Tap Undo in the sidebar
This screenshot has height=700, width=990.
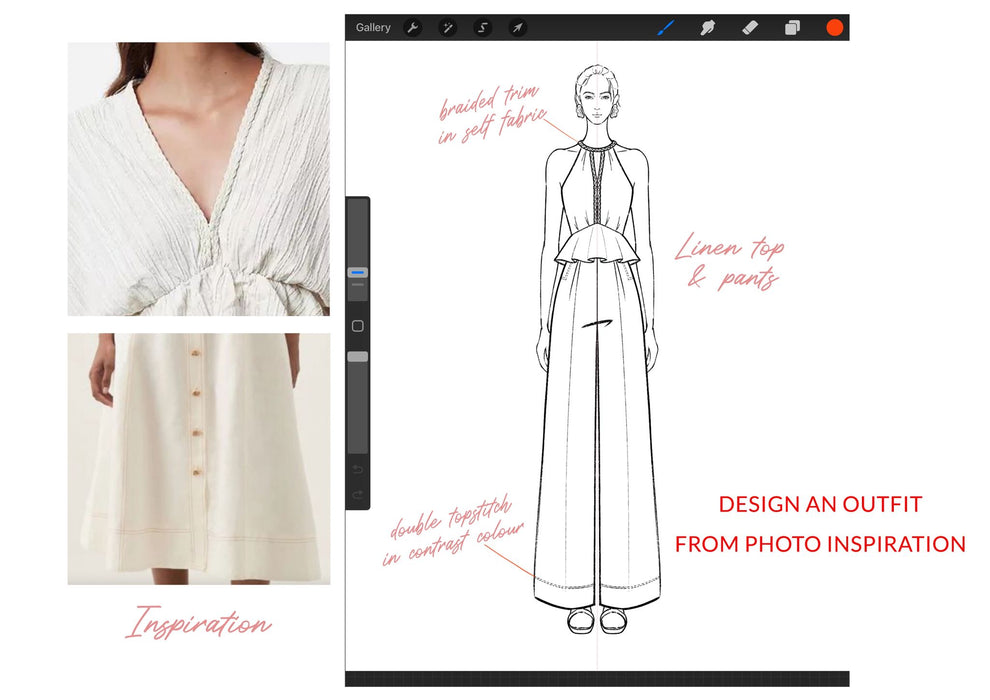[x=357, y=468]
